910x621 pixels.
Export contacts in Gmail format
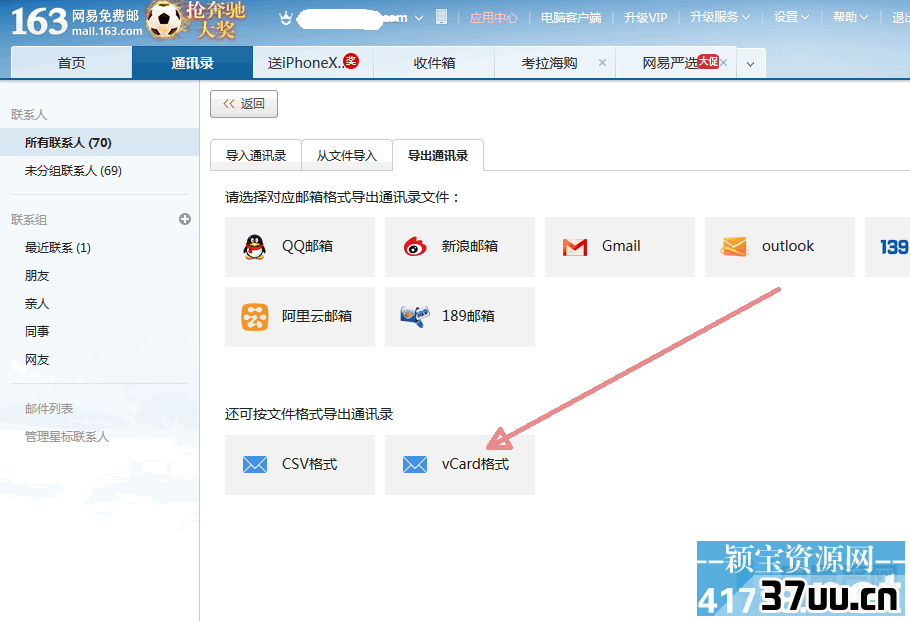tap(620, 247)
